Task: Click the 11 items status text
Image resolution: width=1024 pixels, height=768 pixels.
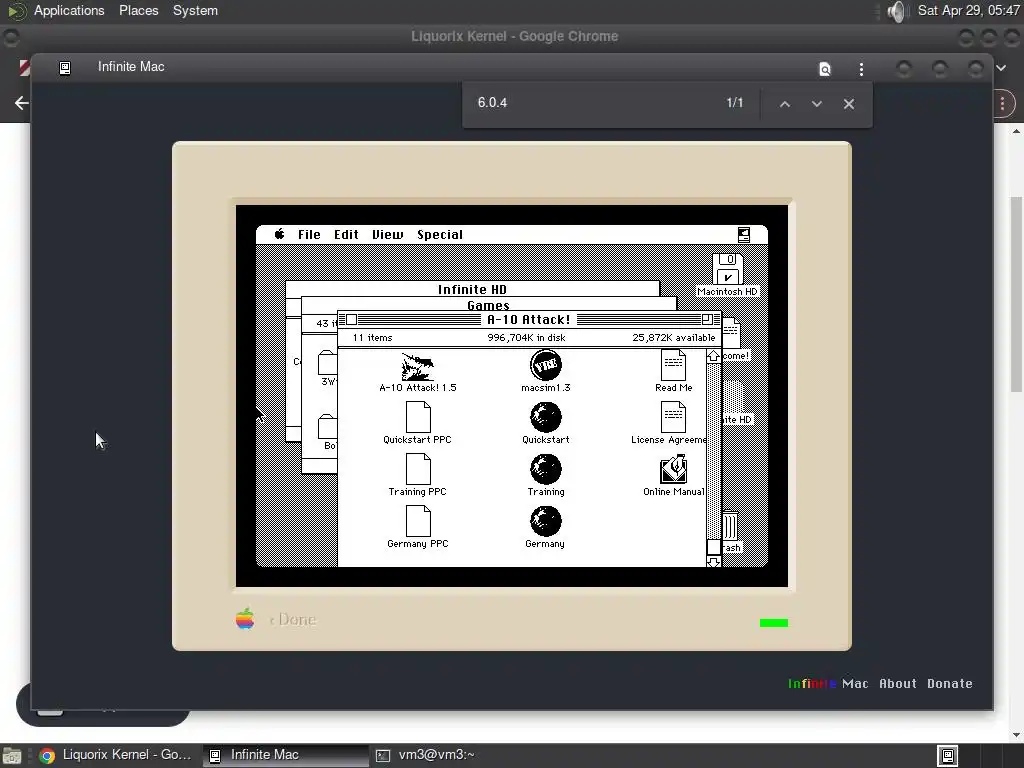Action: point(372,338)
